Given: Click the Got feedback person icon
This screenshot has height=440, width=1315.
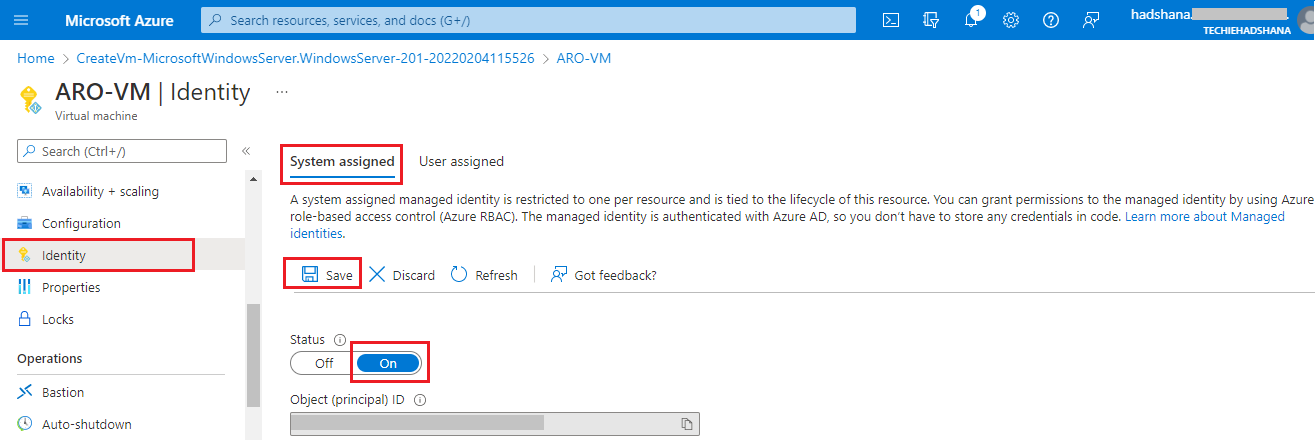Looking at the screenshot, I should pos(559,274).
